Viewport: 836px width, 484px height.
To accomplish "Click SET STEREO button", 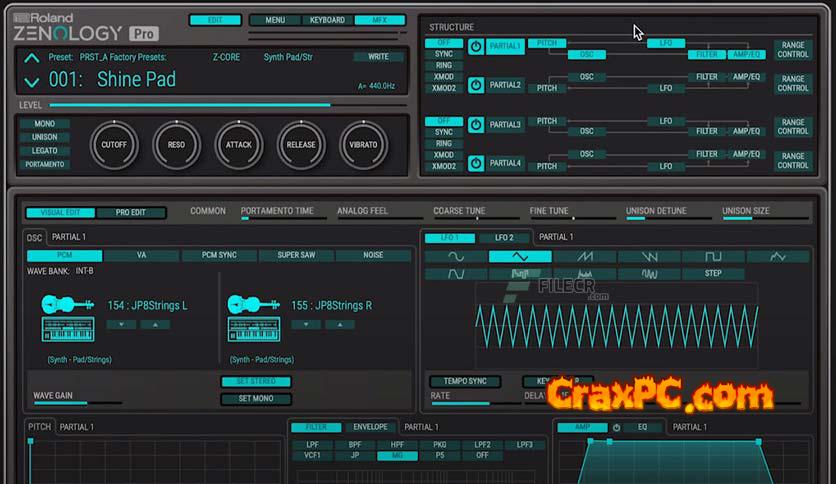I will pyautogui.click(x=256, y=381).
